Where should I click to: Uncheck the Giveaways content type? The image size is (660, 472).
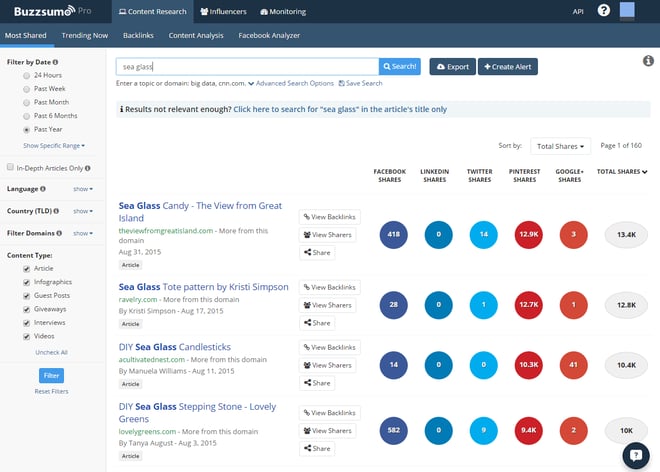tap(27, 309)
